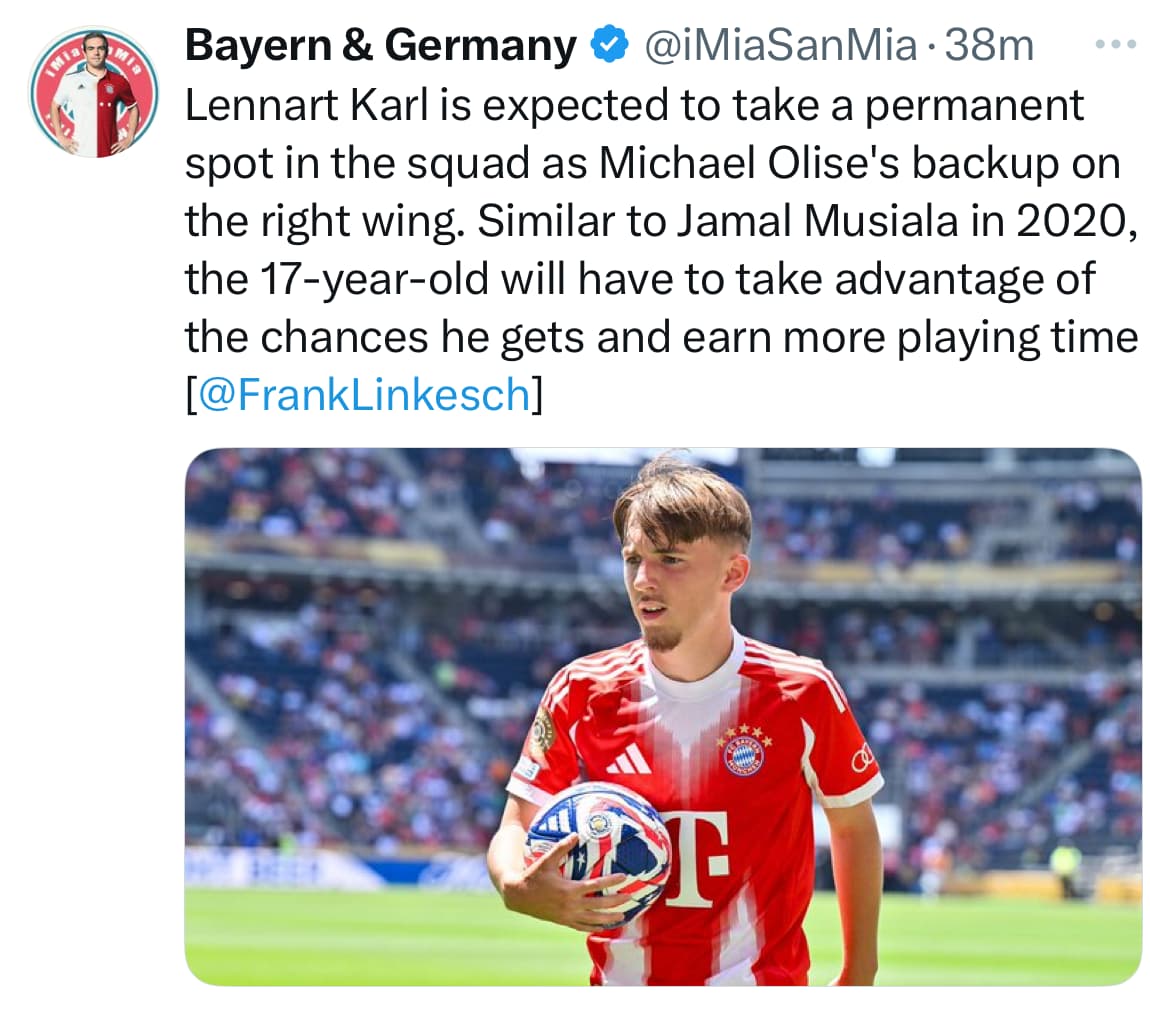
Task: Click the words Michael Olise's backup
Action: (x=829, y=163)
